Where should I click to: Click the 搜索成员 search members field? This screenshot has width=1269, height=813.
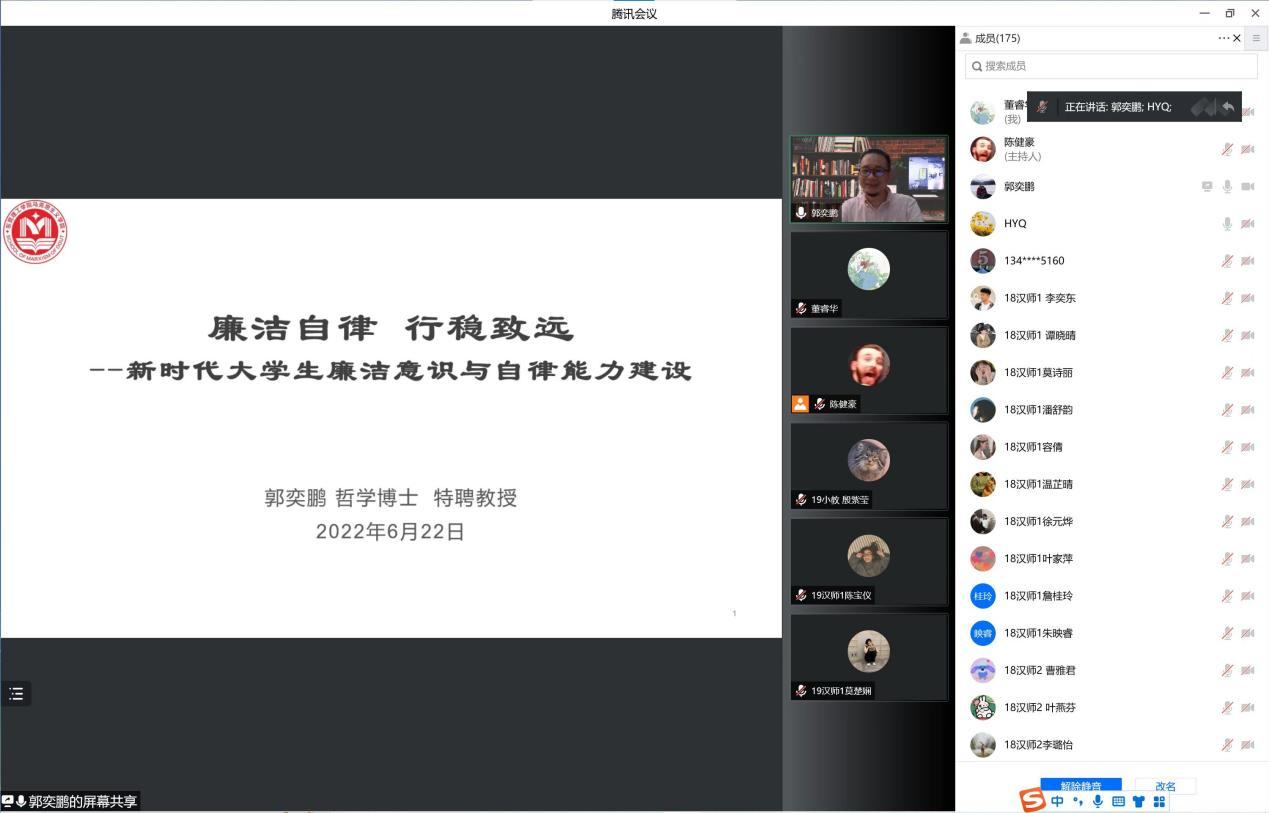pyautogui.click(x=1110, y=66)
